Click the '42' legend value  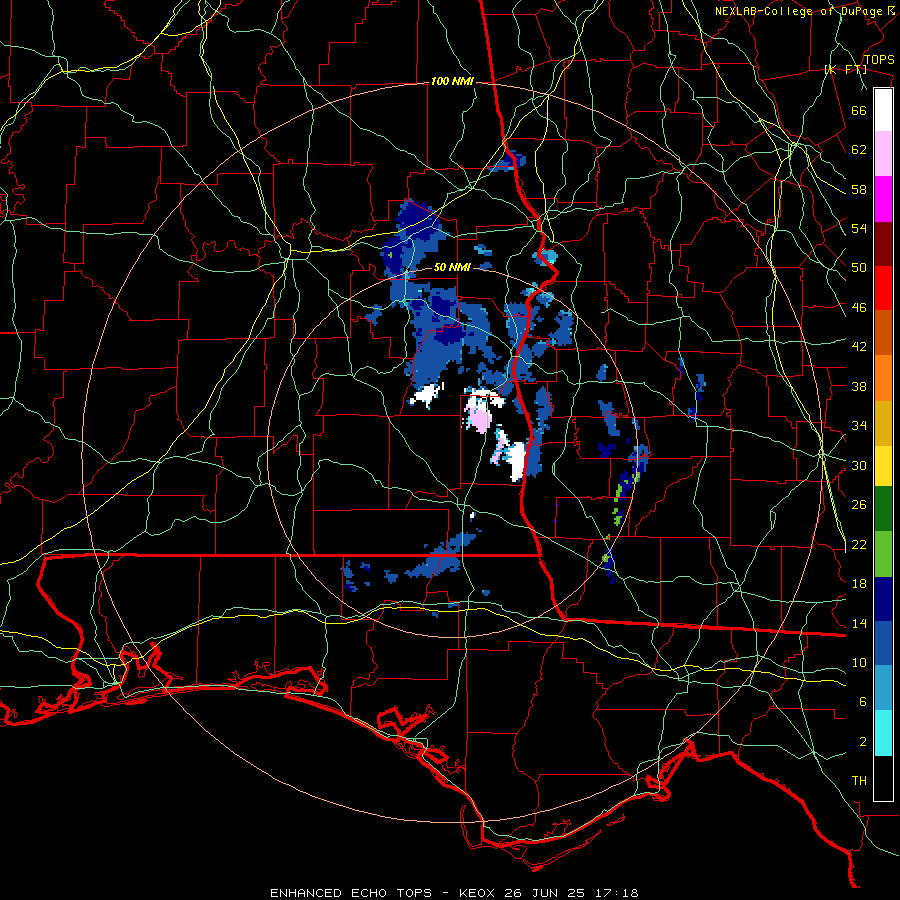pyautogui.click(x=859, y=347)
